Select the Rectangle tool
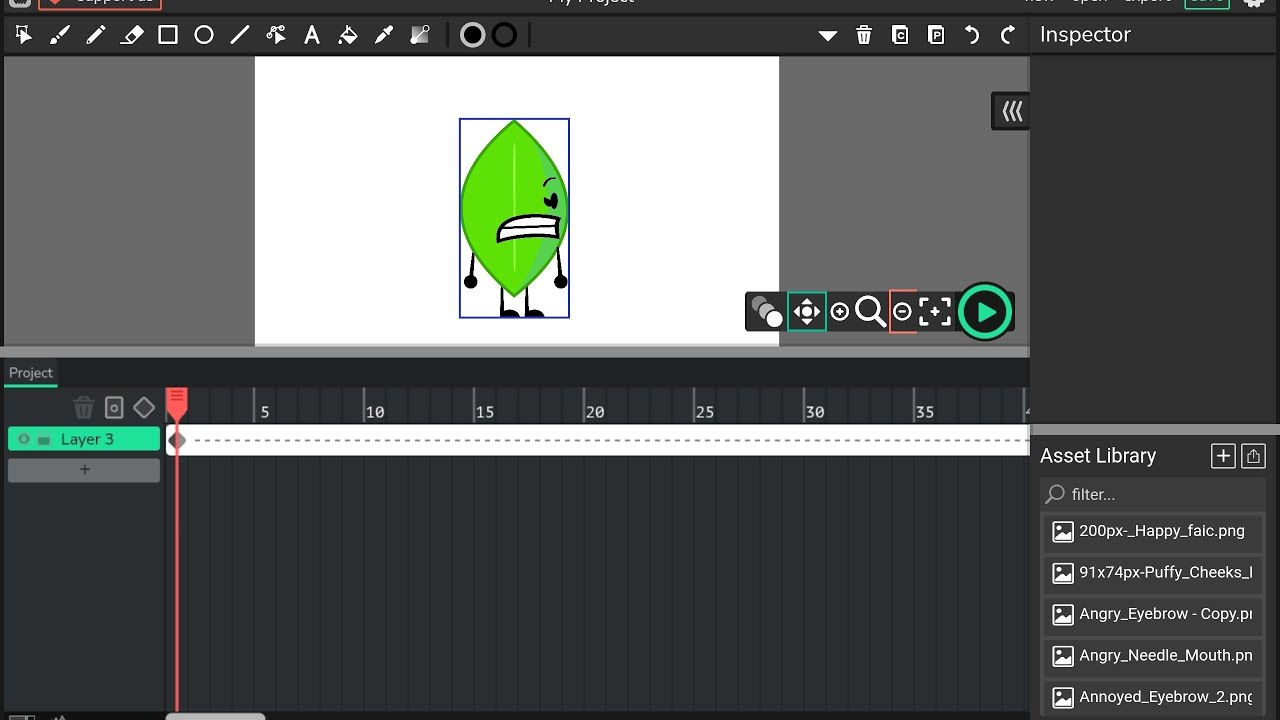The width and height of the screenshot is (1280, 720). tap(168, 36)
